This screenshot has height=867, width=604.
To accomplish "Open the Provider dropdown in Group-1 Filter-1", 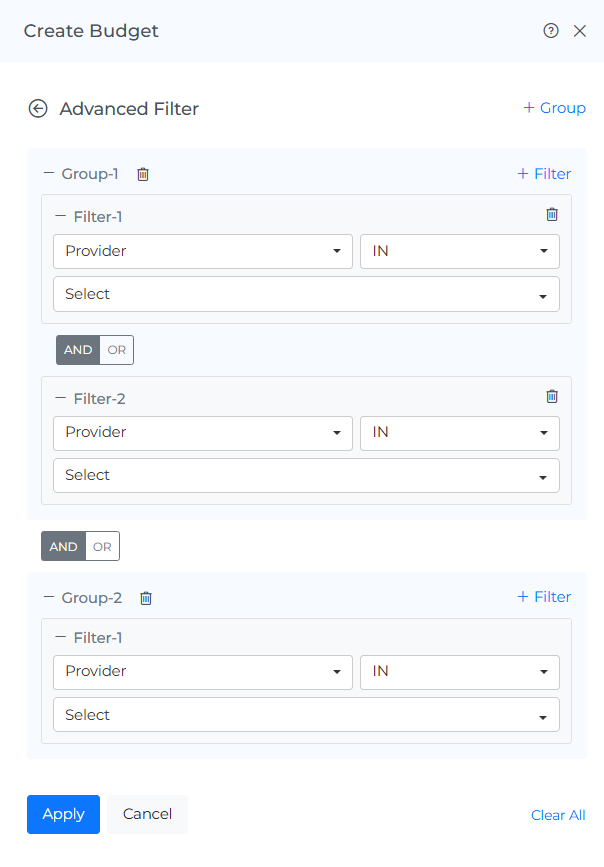I will click(x=202, y=251).
